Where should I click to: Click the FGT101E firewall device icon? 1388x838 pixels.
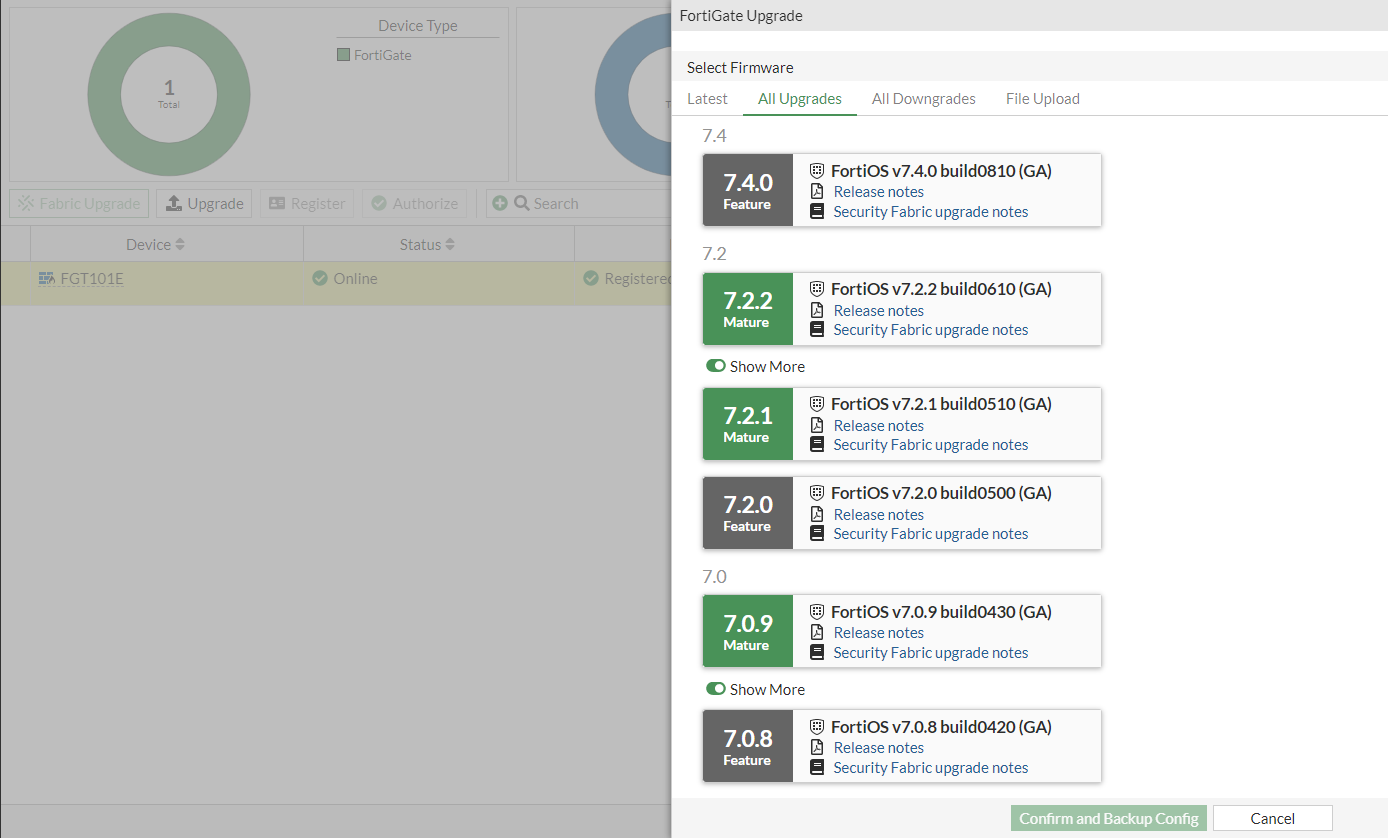pos(46,278)
